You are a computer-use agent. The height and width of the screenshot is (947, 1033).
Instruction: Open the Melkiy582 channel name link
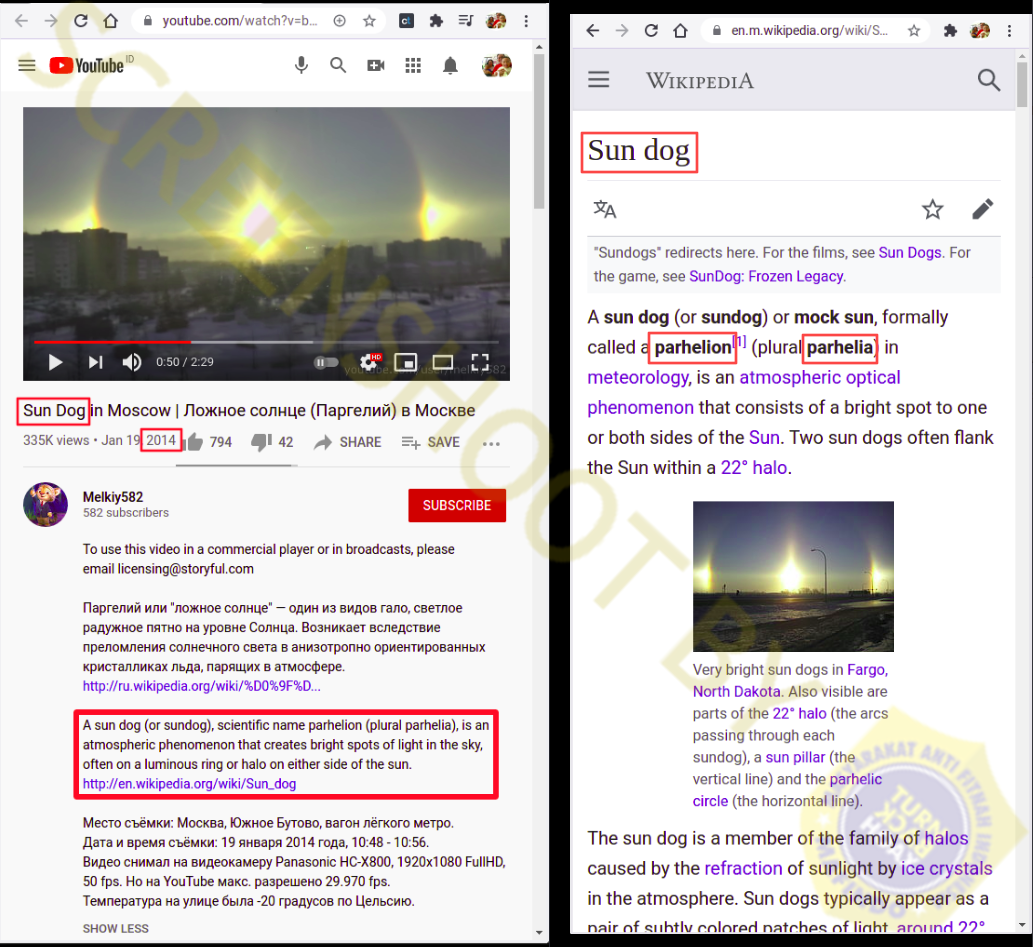pos(113,497)
